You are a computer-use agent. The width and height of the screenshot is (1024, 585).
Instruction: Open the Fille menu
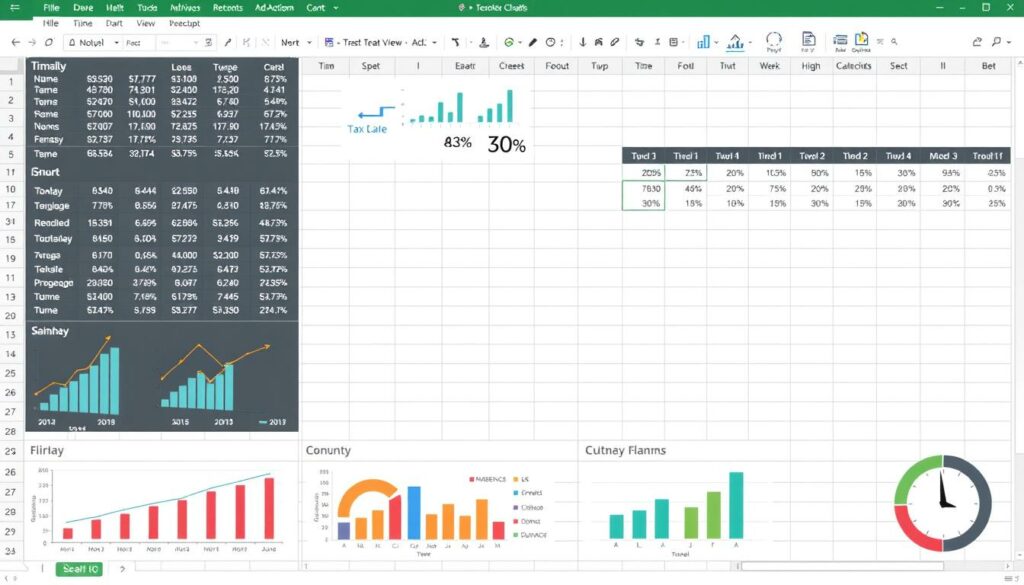51,8
